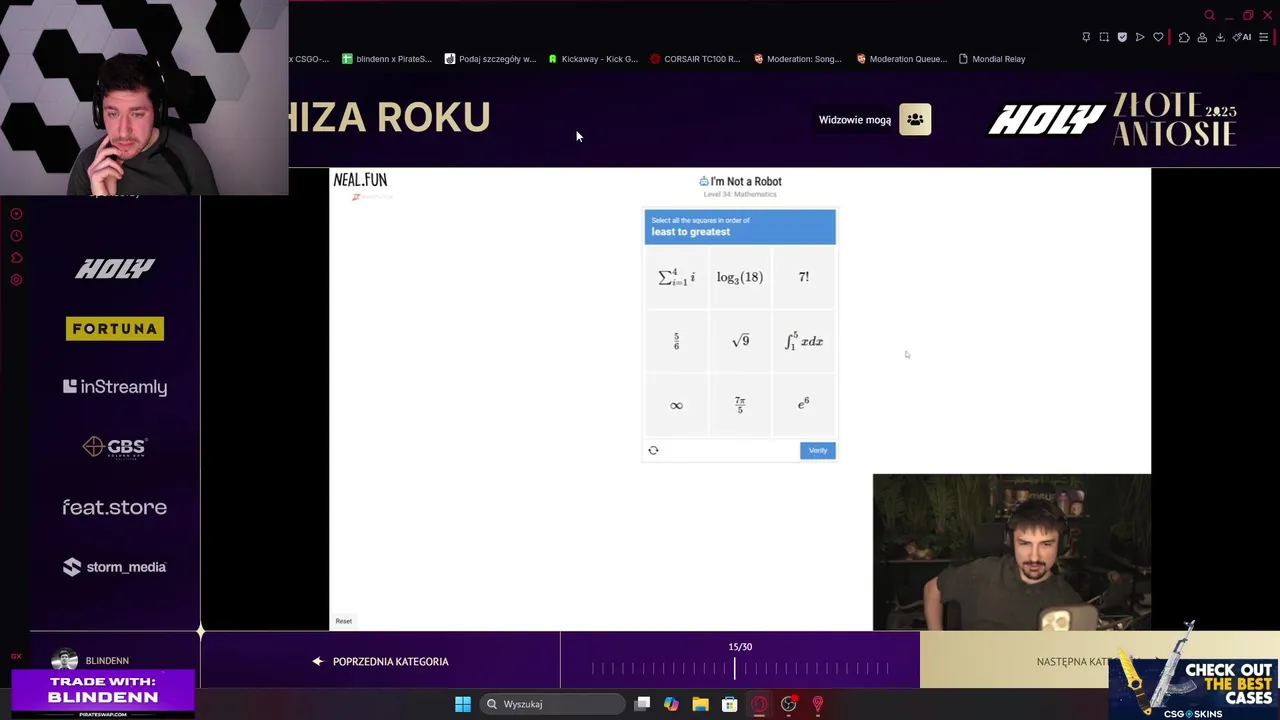Viewport: 1280px width, 720px height.
Task: Click the pin icon in address bar
Action: click(x=1086, y=37)
